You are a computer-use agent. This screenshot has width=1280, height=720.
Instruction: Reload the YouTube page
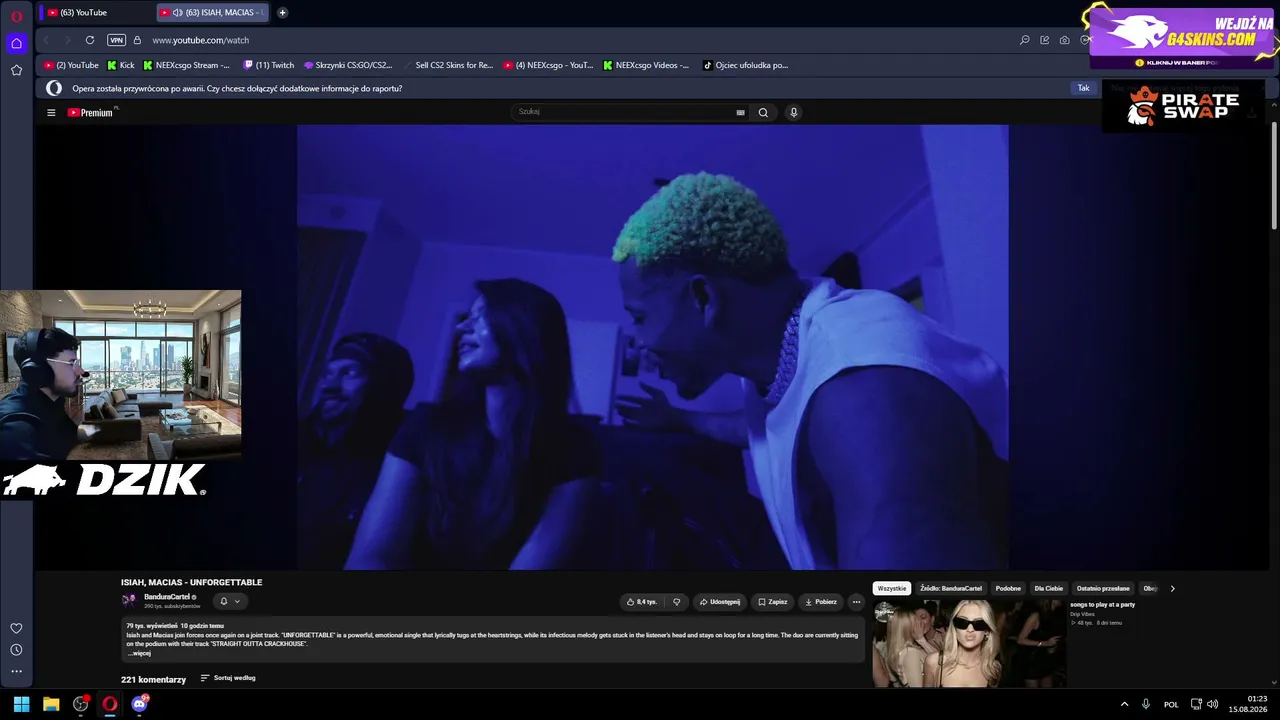pyautogui.click(x=90, y=40)
